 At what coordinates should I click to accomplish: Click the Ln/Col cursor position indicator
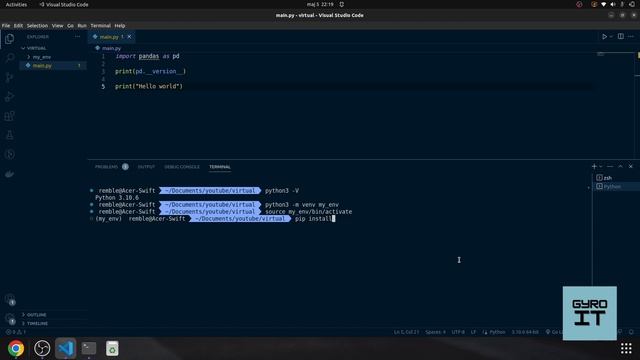(406, 332)
